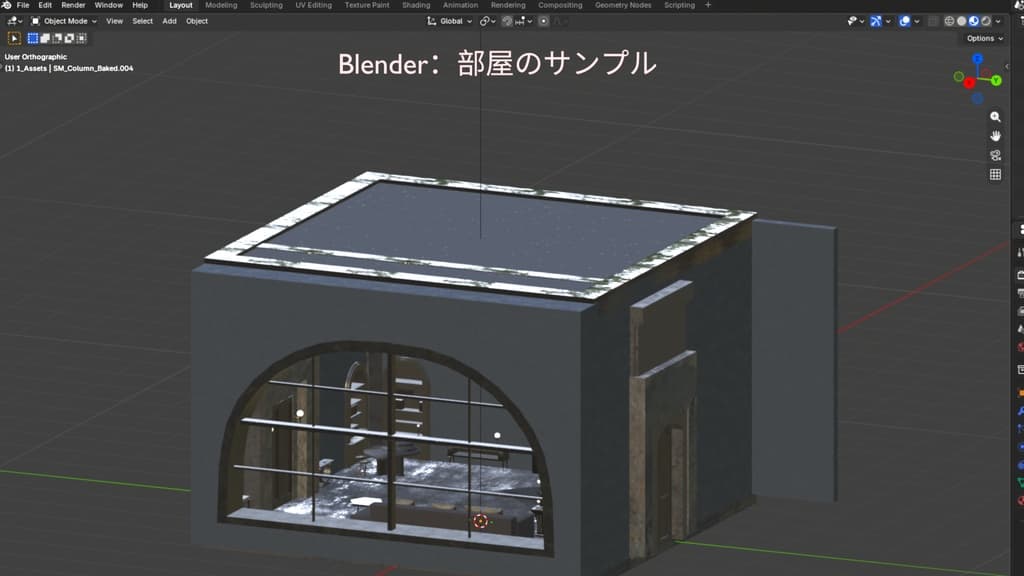This screenshot has height=576, width=1024.
Task: Toggle the camera view icon
Action: (995, 155)
